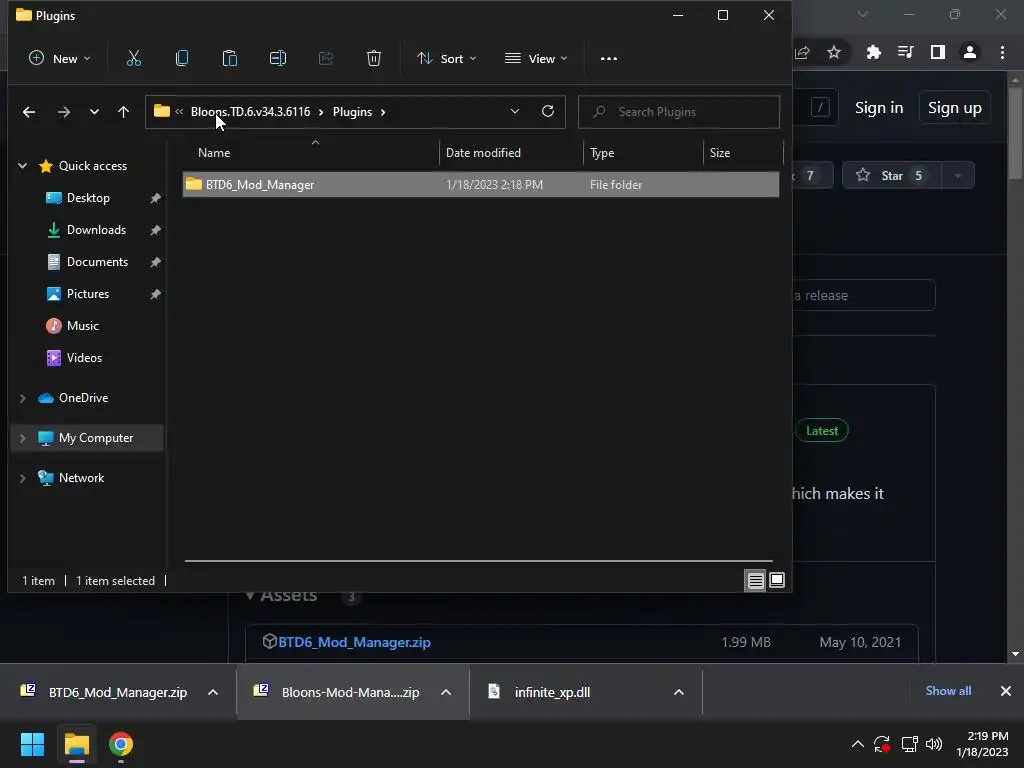Click the Search Plugins field
1024x768 pixels.
pos(679,112)
